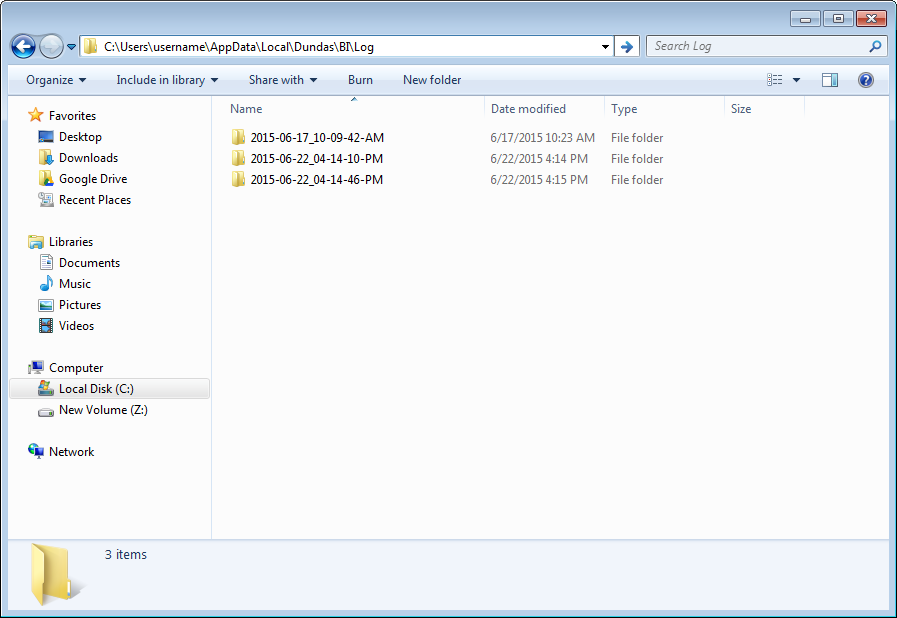The image size is (897, 618).
Task: Open the Share with dropdown
Action: (x=281, y=80)
